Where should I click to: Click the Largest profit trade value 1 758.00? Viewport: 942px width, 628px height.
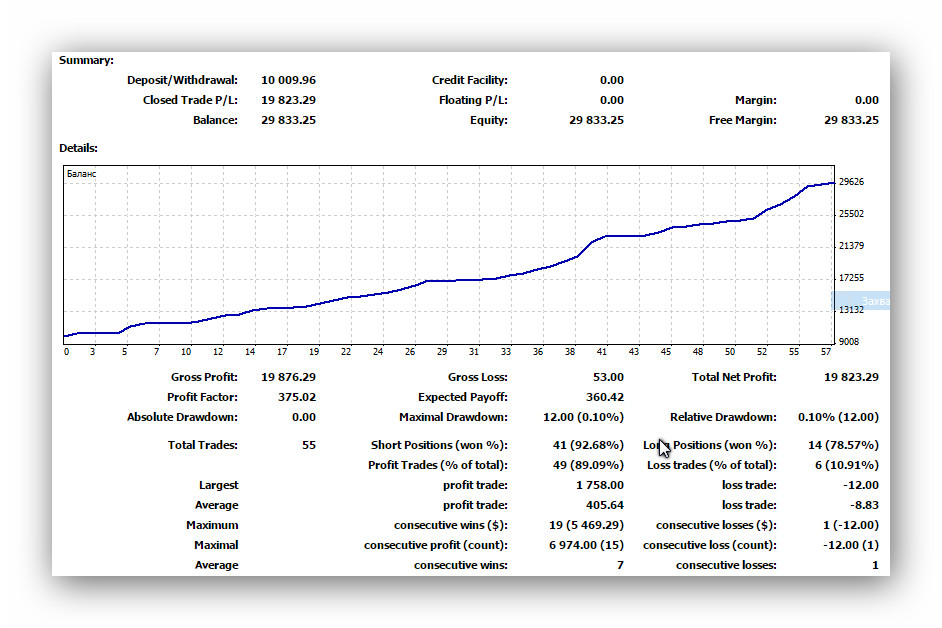pos(600,485)
